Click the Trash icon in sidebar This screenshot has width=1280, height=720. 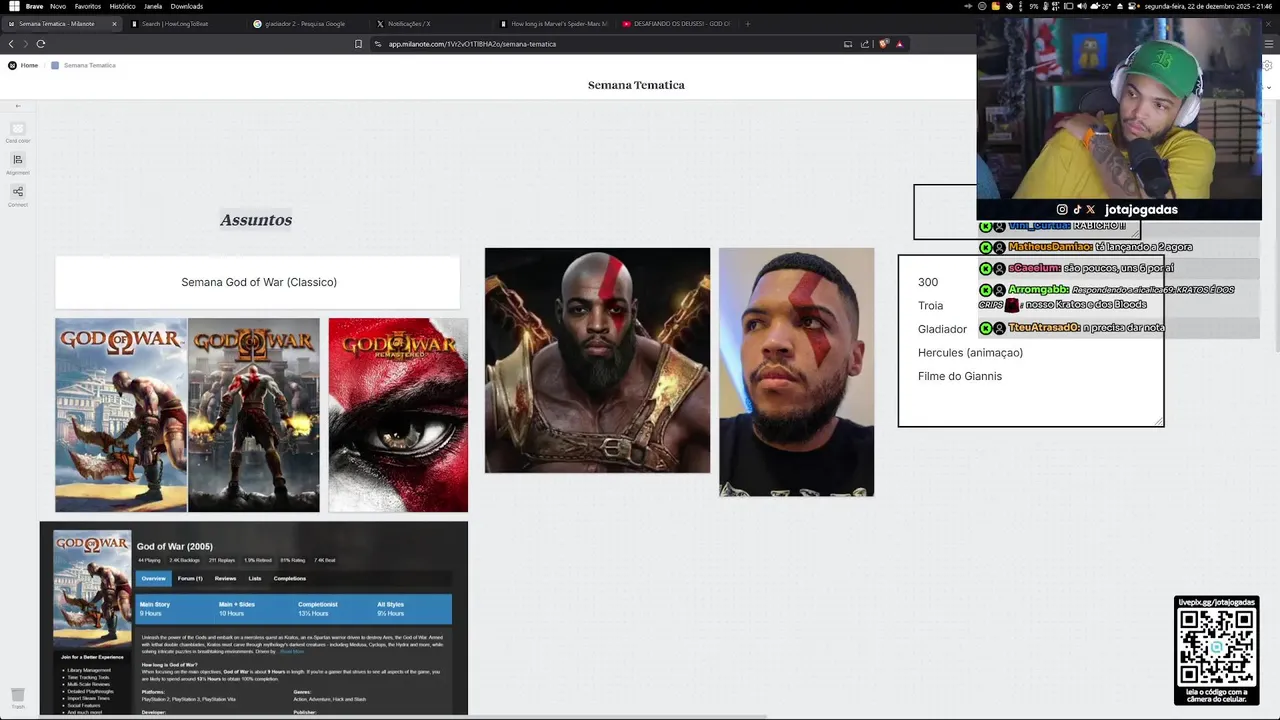click(x=18, y=697)
